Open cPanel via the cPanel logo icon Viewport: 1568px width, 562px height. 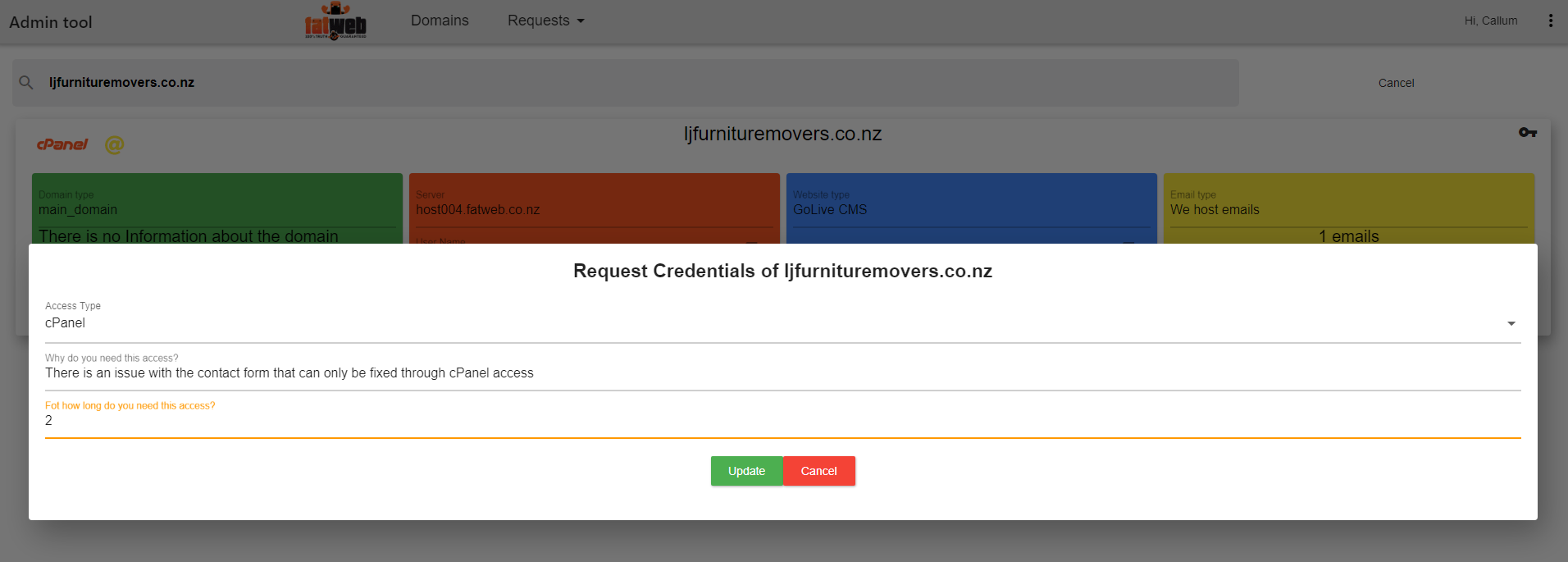[x=62, y=144]
